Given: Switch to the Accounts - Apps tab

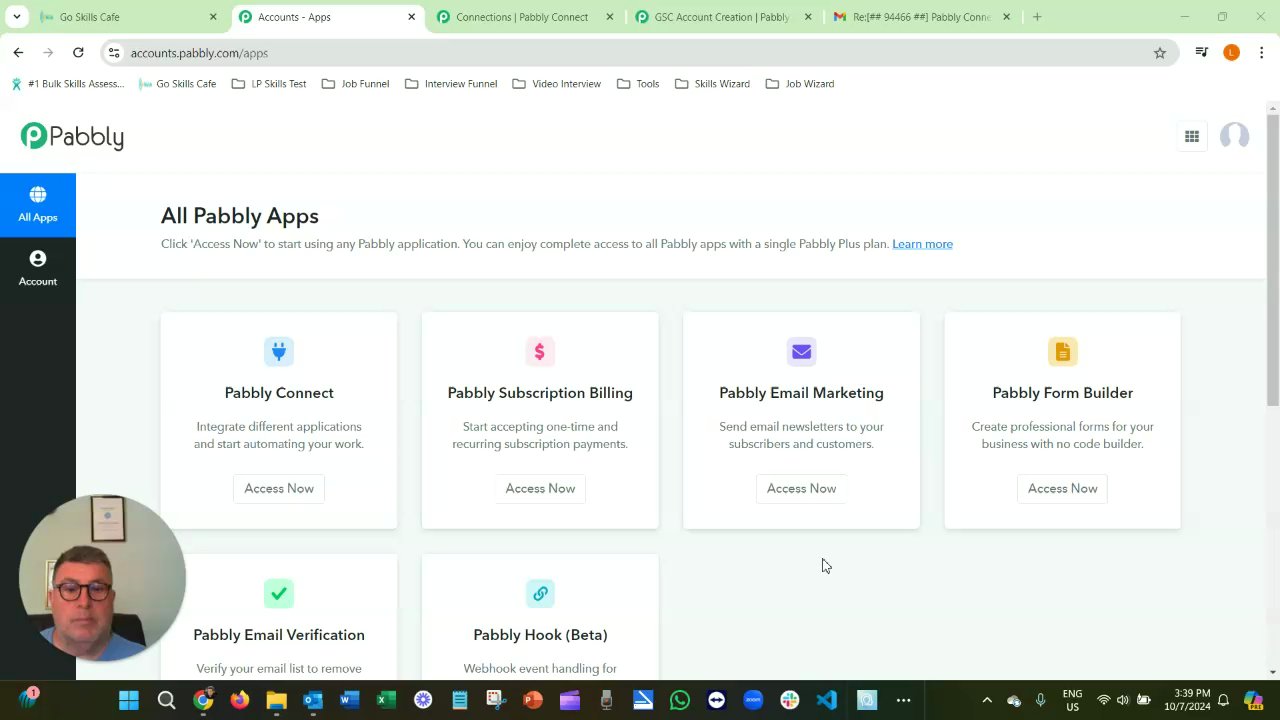Looking at the screenshot, I should [327, 17].
